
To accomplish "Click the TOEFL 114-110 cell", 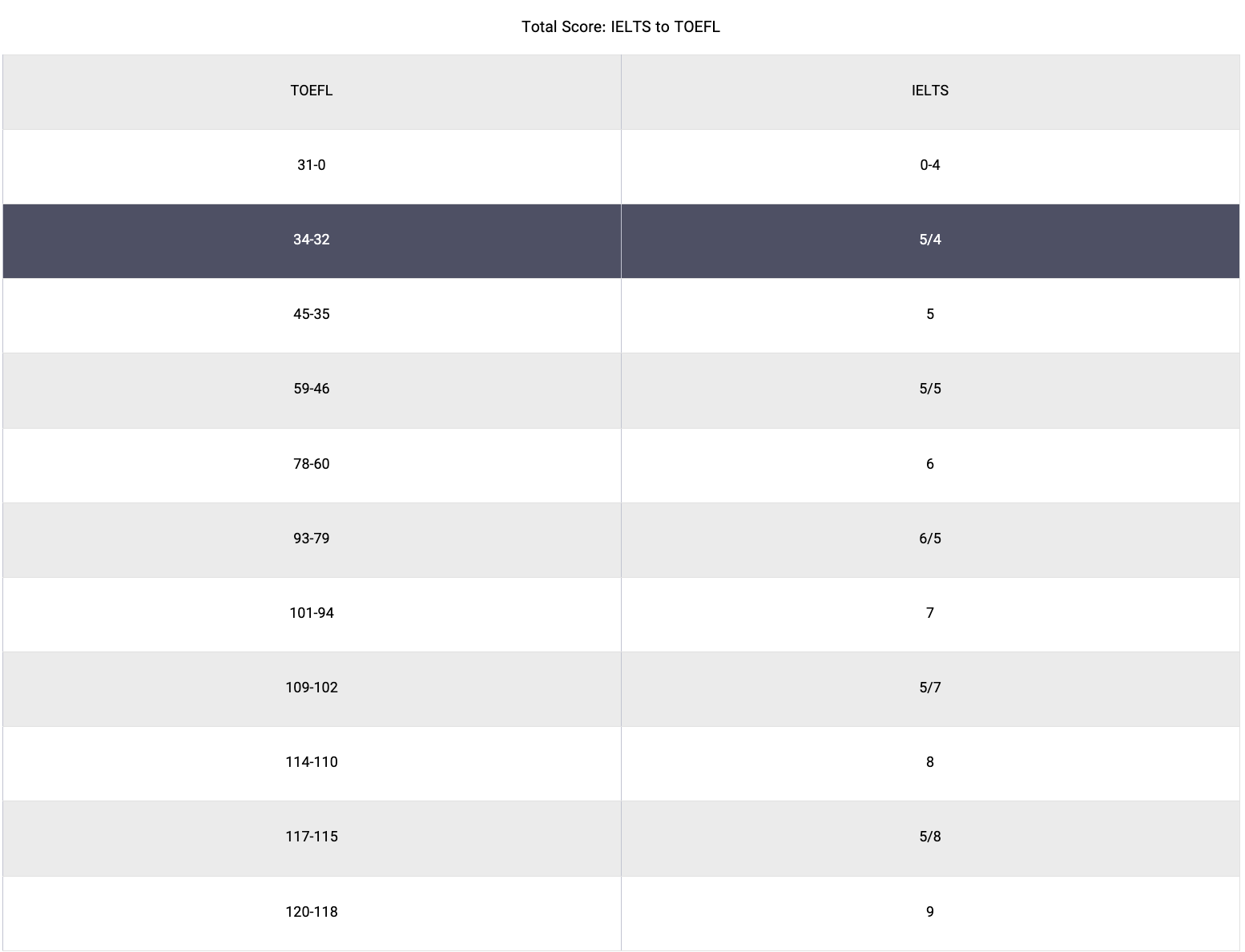I will pyautogui.click(x=312, y=762).
